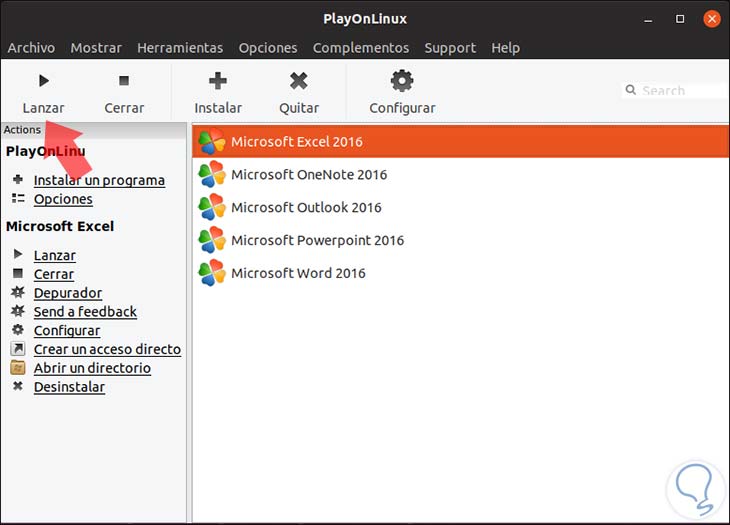730x525 pixels.
Task: Click the Cerrar stop icon in toolbar
Action: point(124,81)
